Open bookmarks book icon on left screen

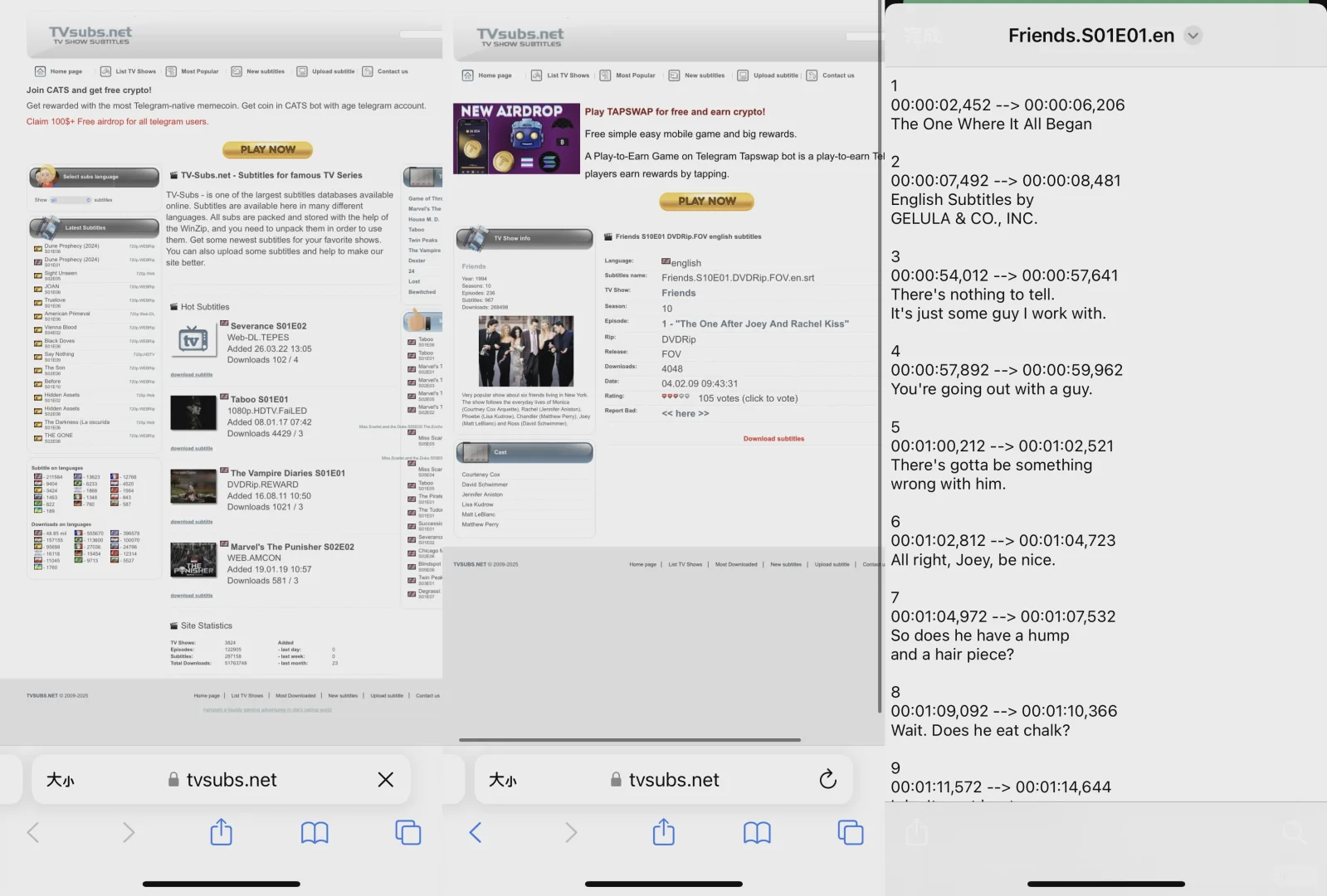click(315, 832)
